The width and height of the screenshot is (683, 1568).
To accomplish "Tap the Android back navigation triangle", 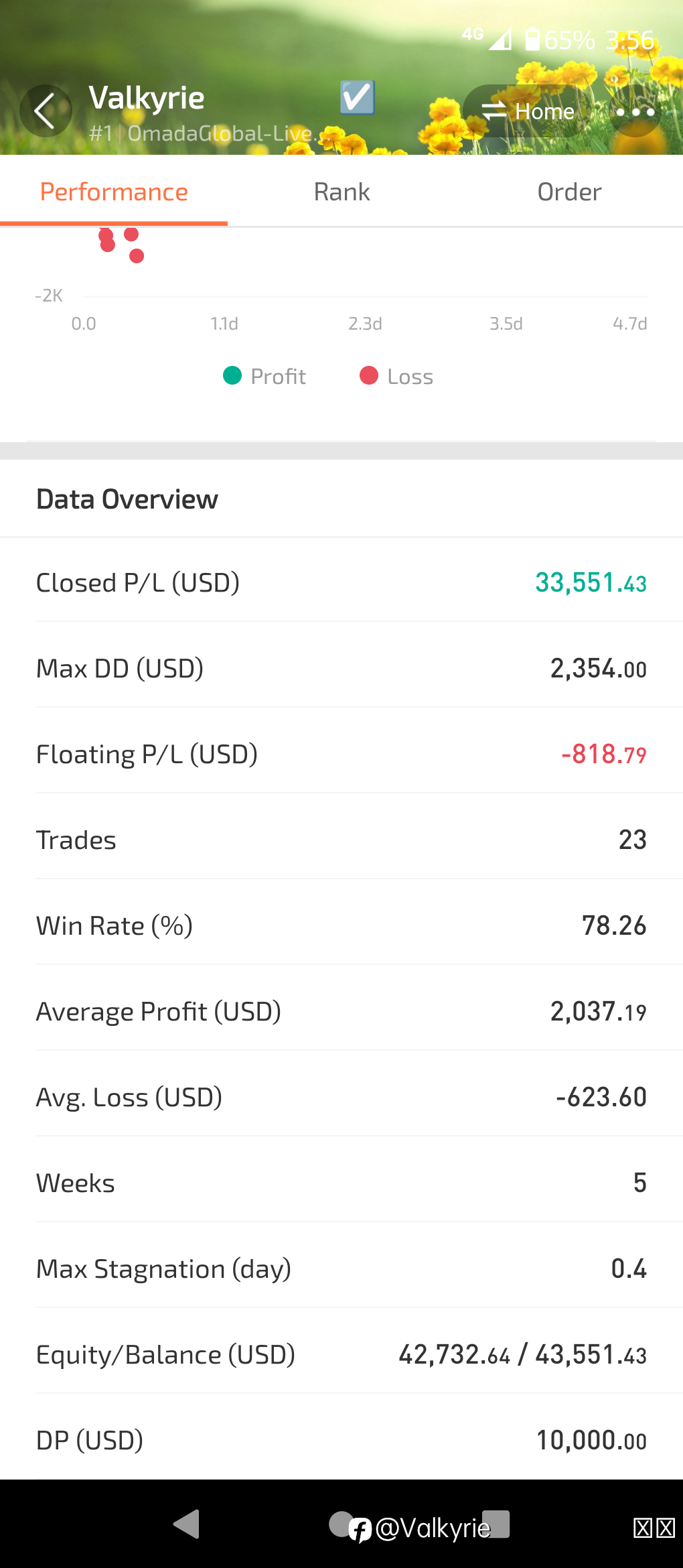I will tap(187, 1524).
